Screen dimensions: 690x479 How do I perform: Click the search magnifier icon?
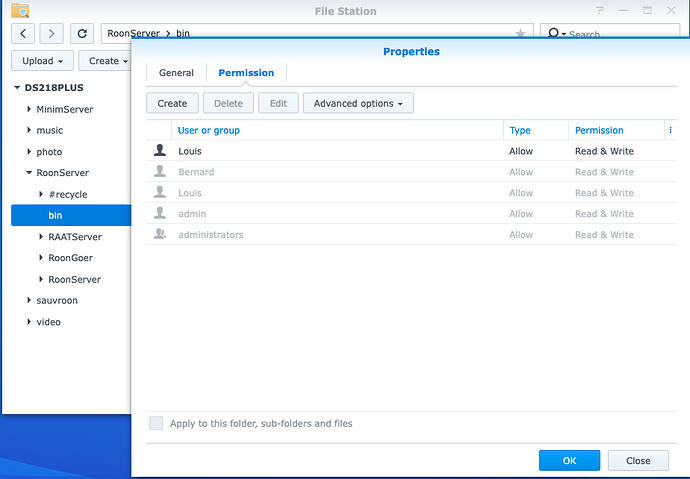click(x=554, y=33)
